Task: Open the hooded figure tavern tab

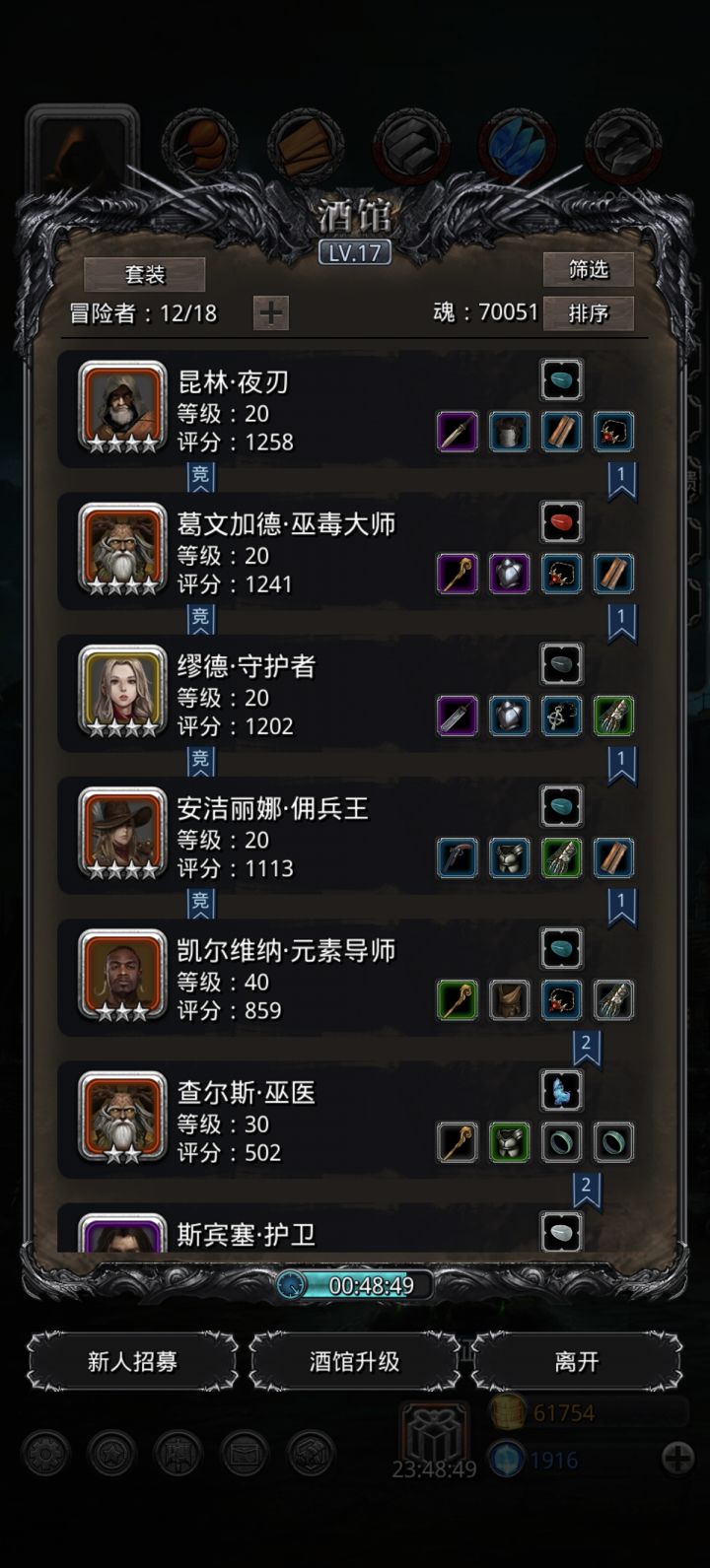Action: click(x=83, y=148)
